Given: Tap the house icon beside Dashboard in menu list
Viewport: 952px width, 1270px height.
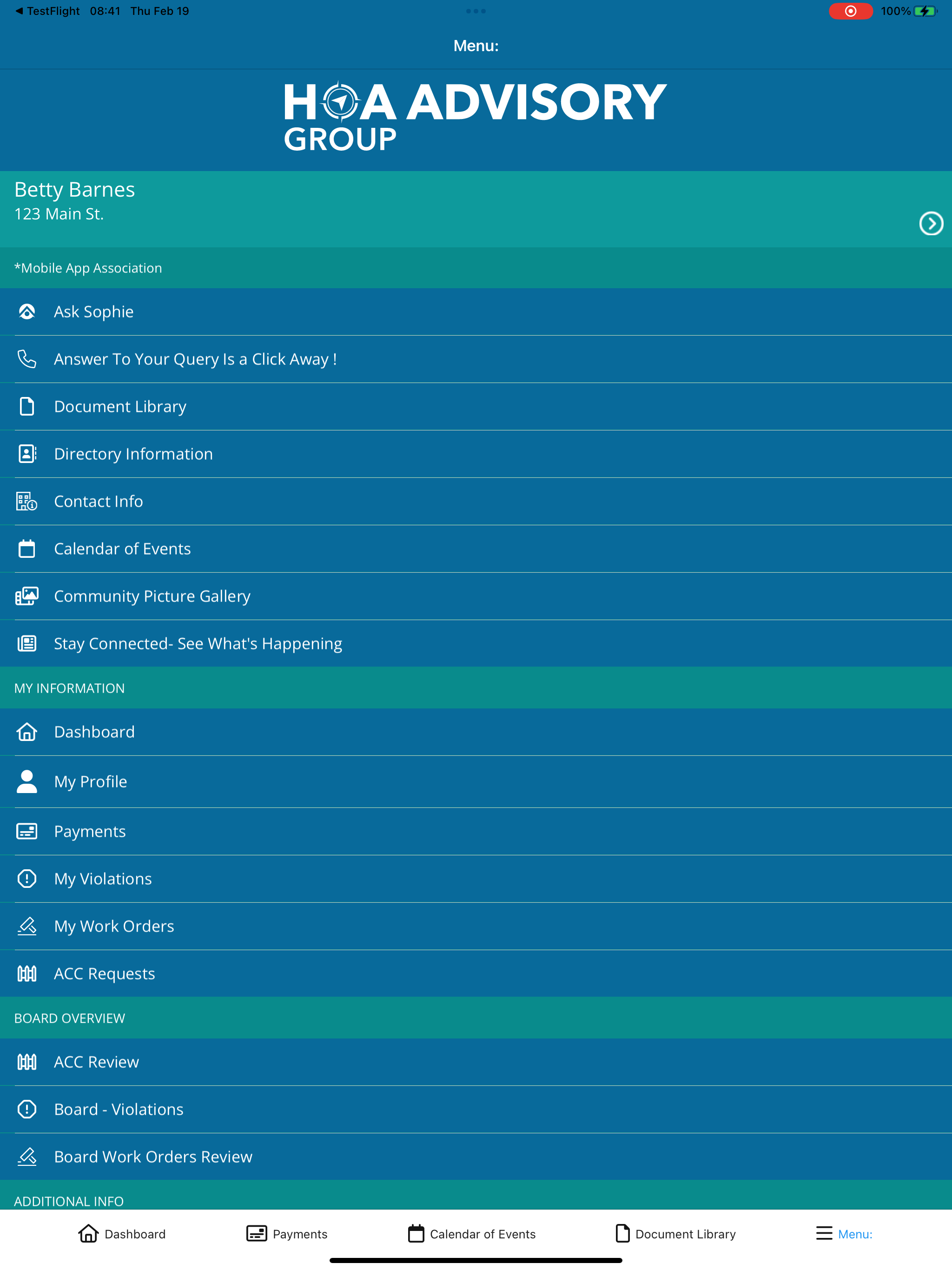Looking at the screenshot, I should click(x=27, y=732).
